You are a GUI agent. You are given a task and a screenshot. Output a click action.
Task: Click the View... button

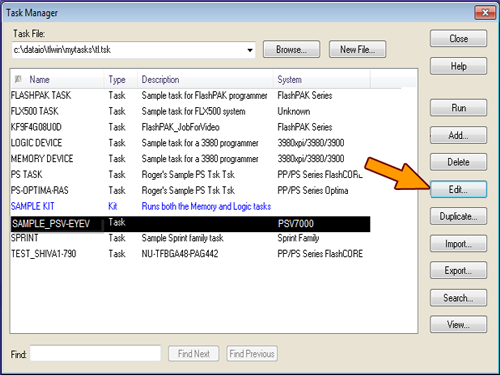click(458, 324)
